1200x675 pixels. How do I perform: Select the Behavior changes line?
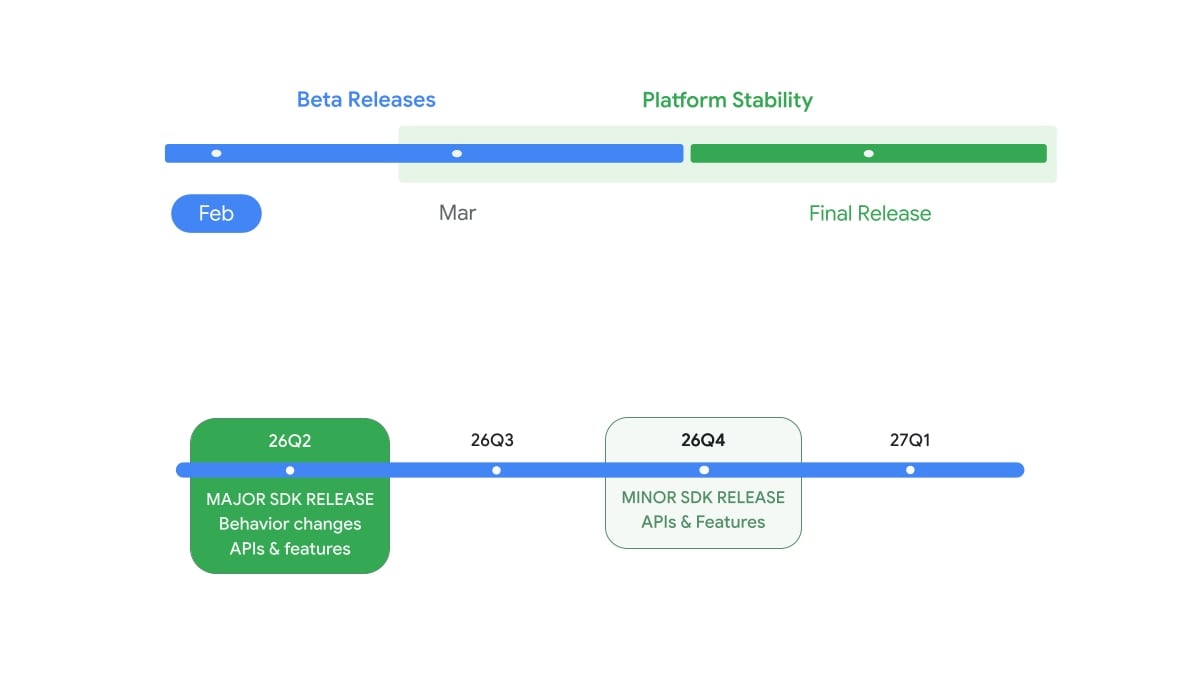pos(290,524)
